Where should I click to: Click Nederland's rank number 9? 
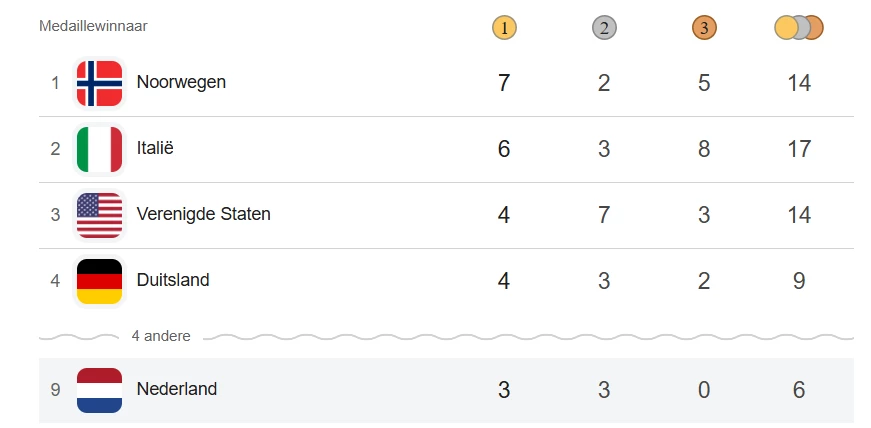click(x=56, y=390)
